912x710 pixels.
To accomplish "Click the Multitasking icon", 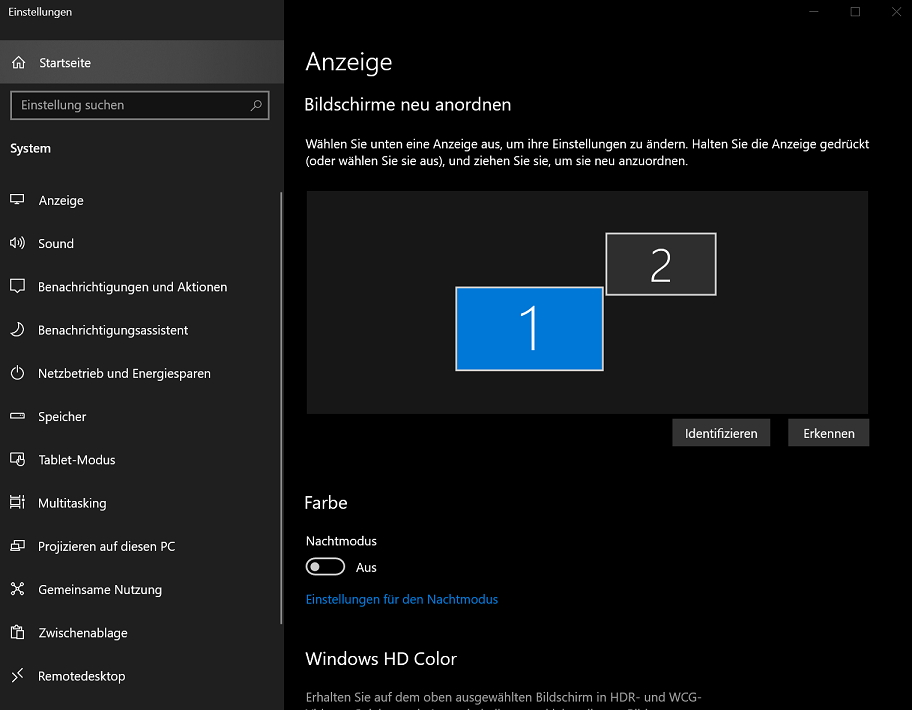I will coord(17,502).
